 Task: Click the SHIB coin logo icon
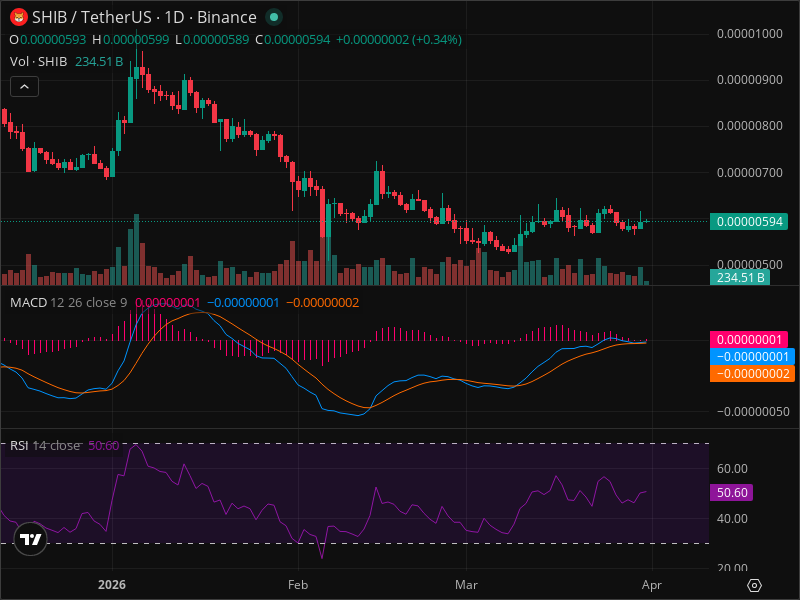tap(19, 17)
